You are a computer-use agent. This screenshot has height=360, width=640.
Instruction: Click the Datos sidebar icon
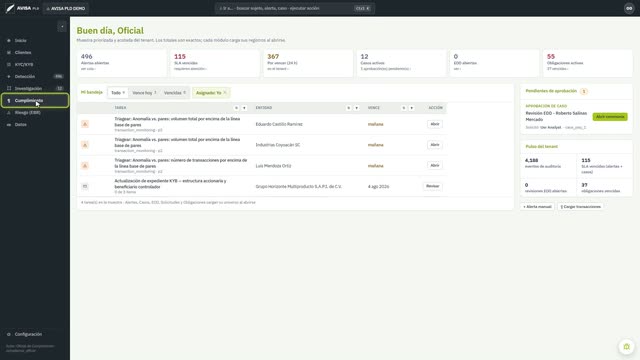pyautogui.click(x=9, y=124)
